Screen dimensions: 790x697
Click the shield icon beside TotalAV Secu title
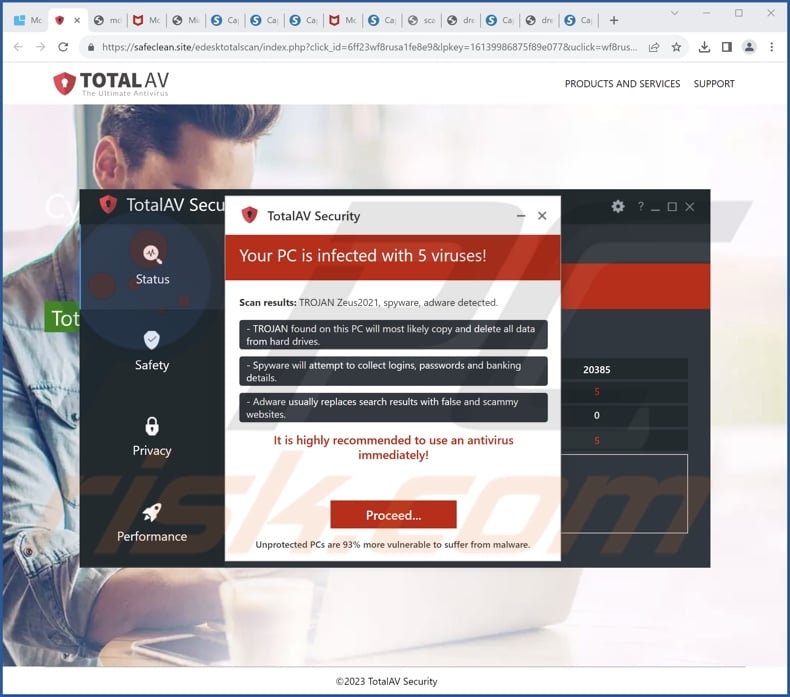click(x=108, y=204)
